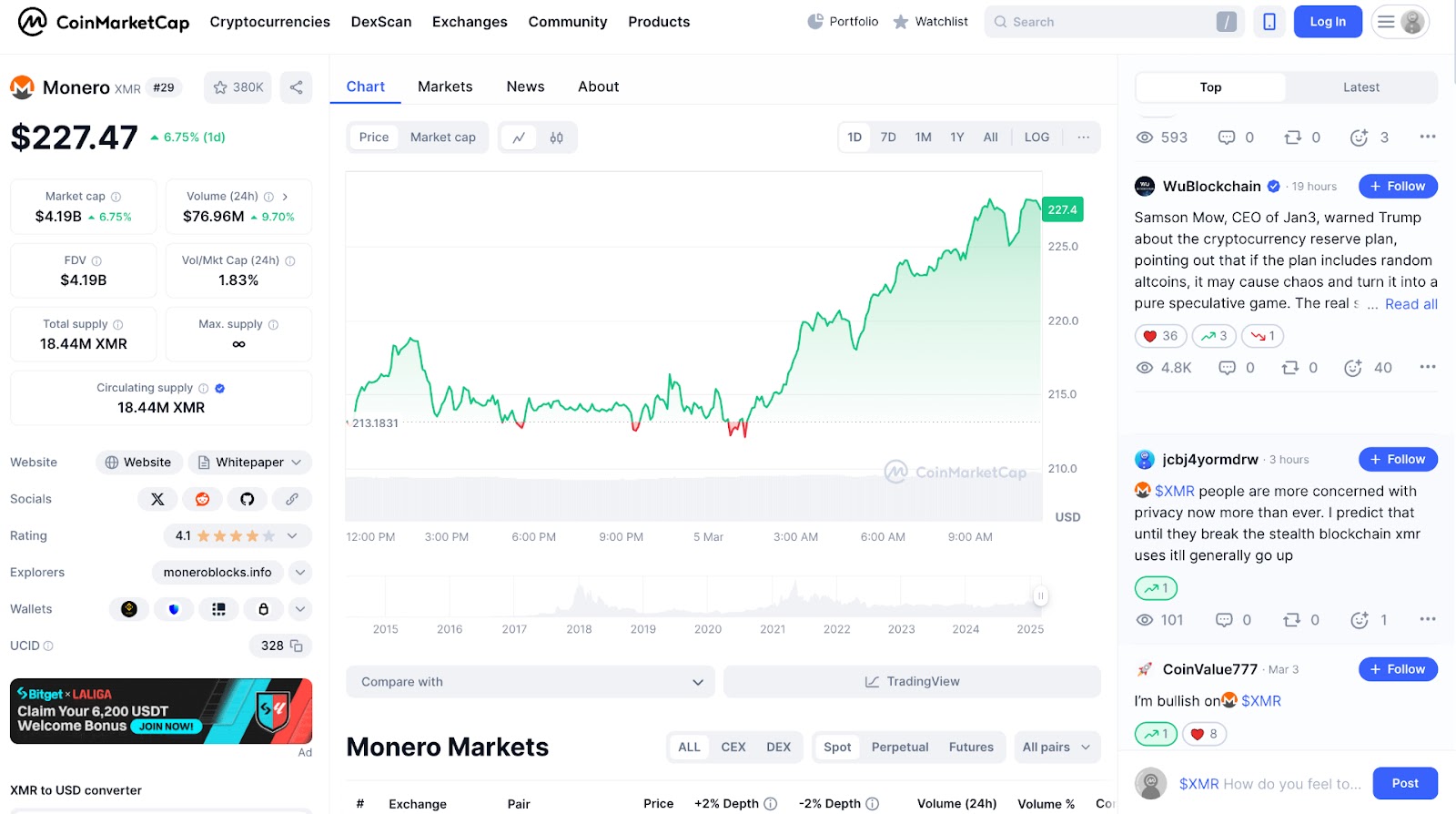Follow WuBlockchain
The width and height of the screenshot is (1456, 814).
(1398, 187)
